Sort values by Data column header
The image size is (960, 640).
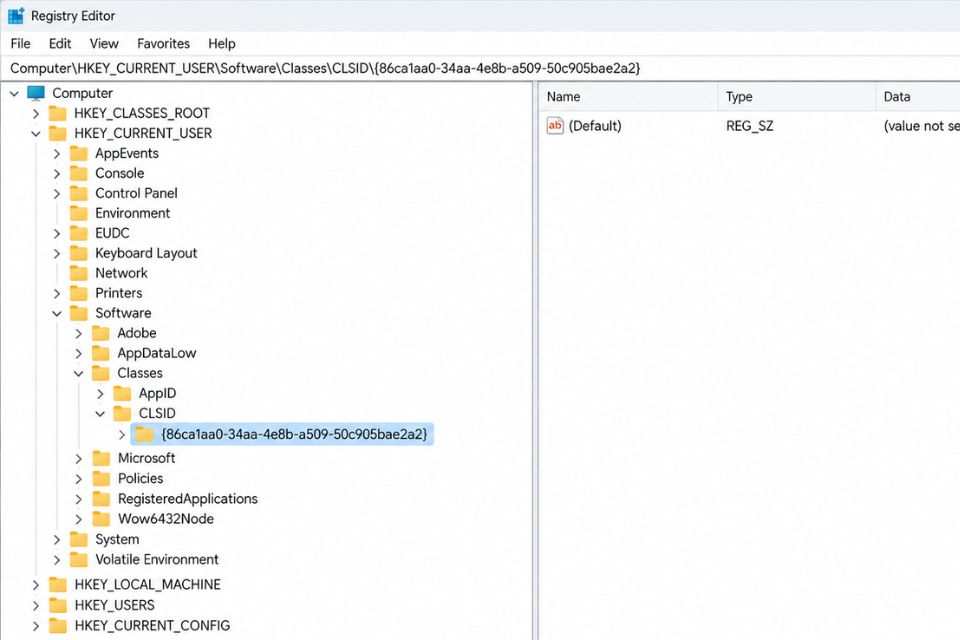click(918, 97)
